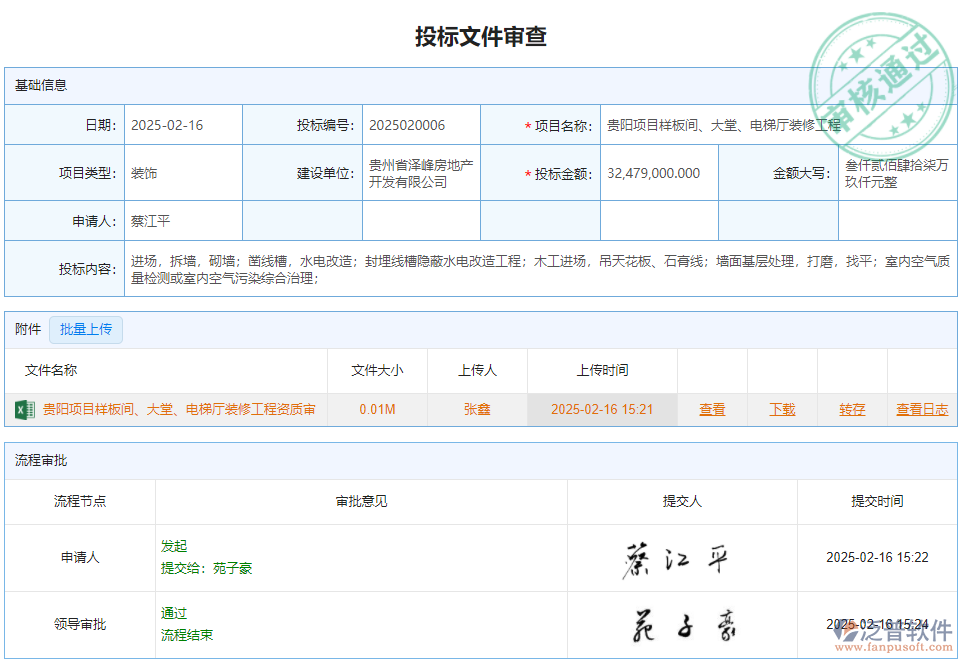Collapse the 附件 section header
The image size is (963, 663).
point(25,329)
